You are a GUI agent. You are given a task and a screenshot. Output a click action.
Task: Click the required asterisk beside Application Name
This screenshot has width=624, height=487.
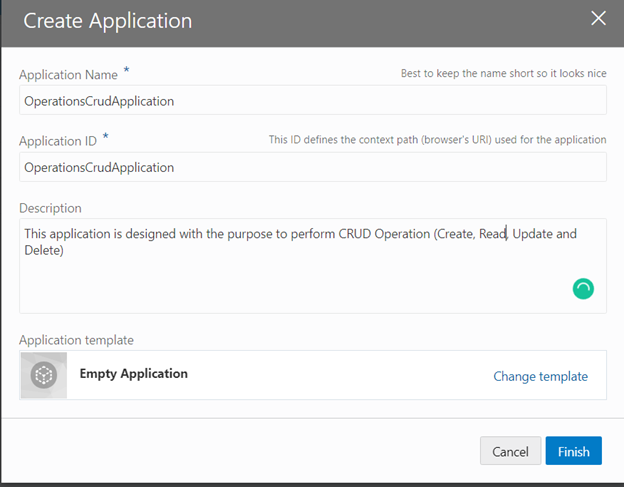[127, 70]
